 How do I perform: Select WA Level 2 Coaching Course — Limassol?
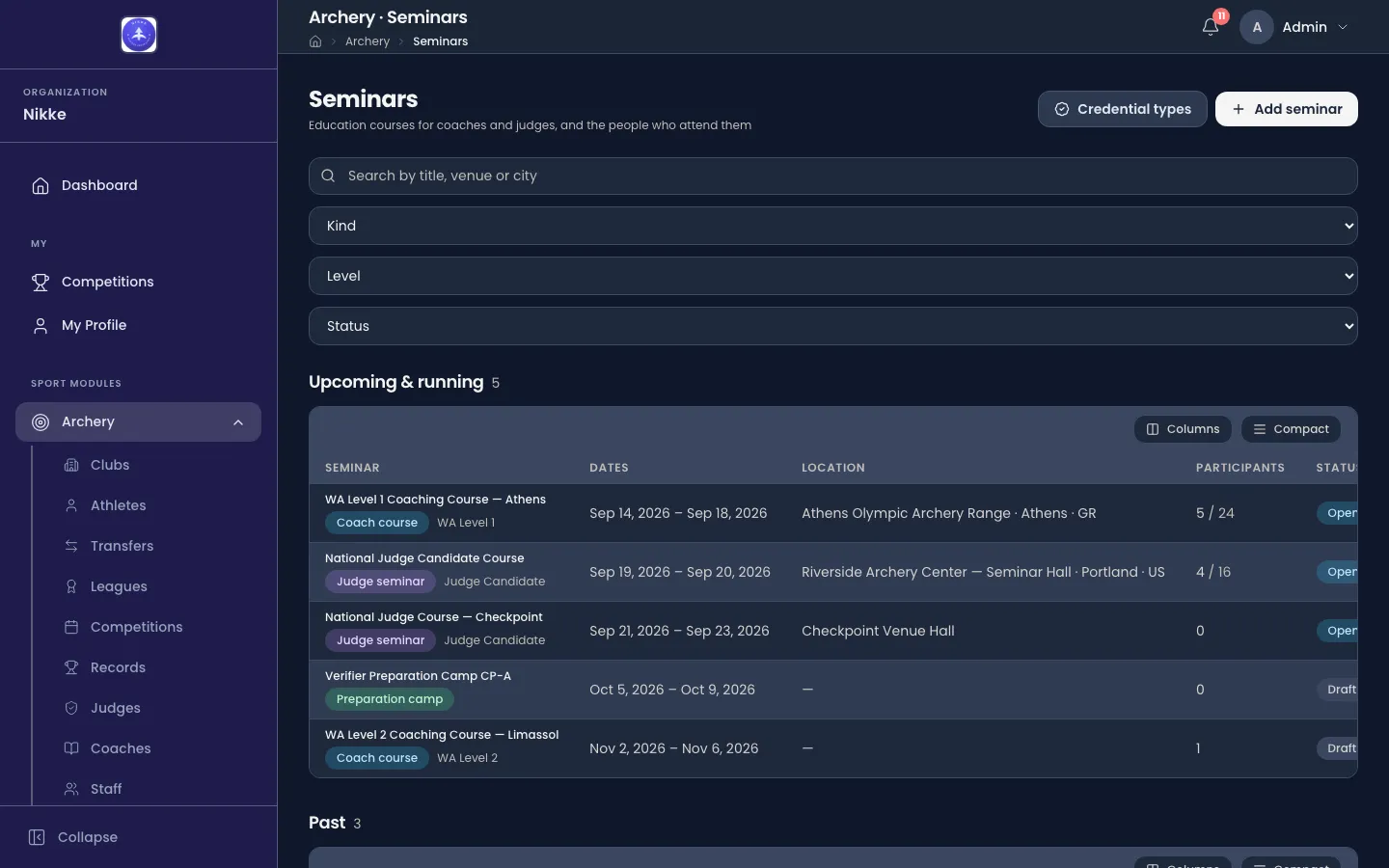pos(442,735)
